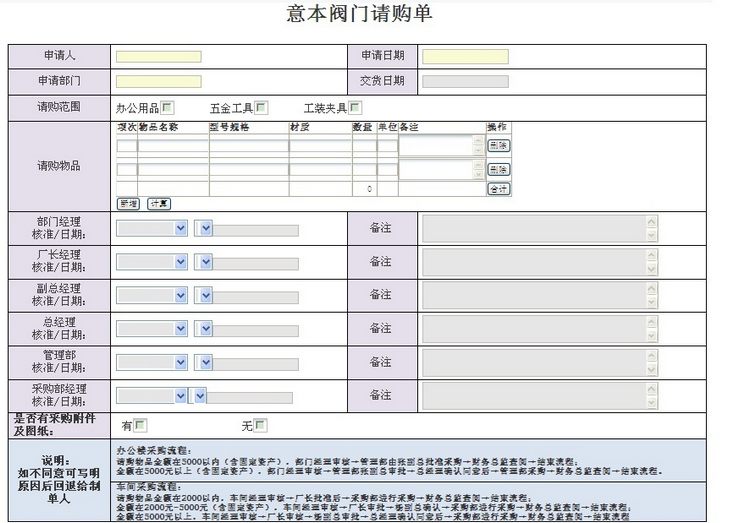Image resolution: width=750 pixels, height=523 pixels.
Task: Click the 材质 column header
Action: tap(299, 127)
